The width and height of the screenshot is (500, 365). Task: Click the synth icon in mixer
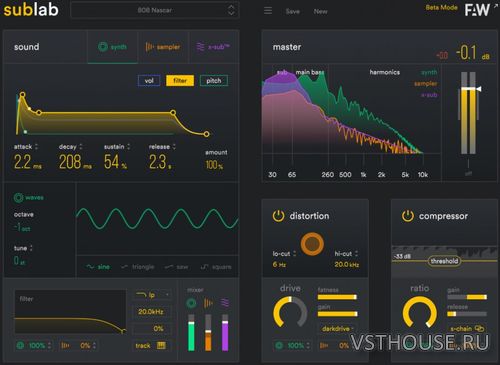coord(191,303)
